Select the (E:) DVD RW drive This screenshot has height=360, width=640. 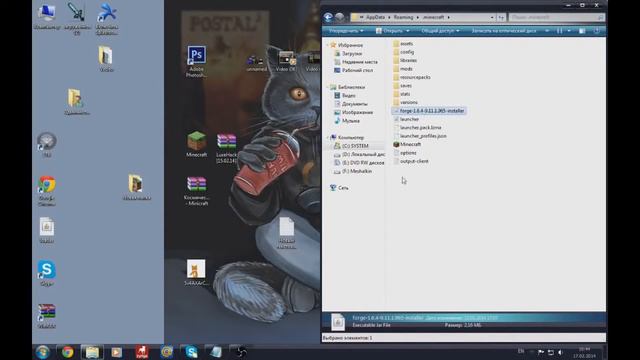coord(363,163)
